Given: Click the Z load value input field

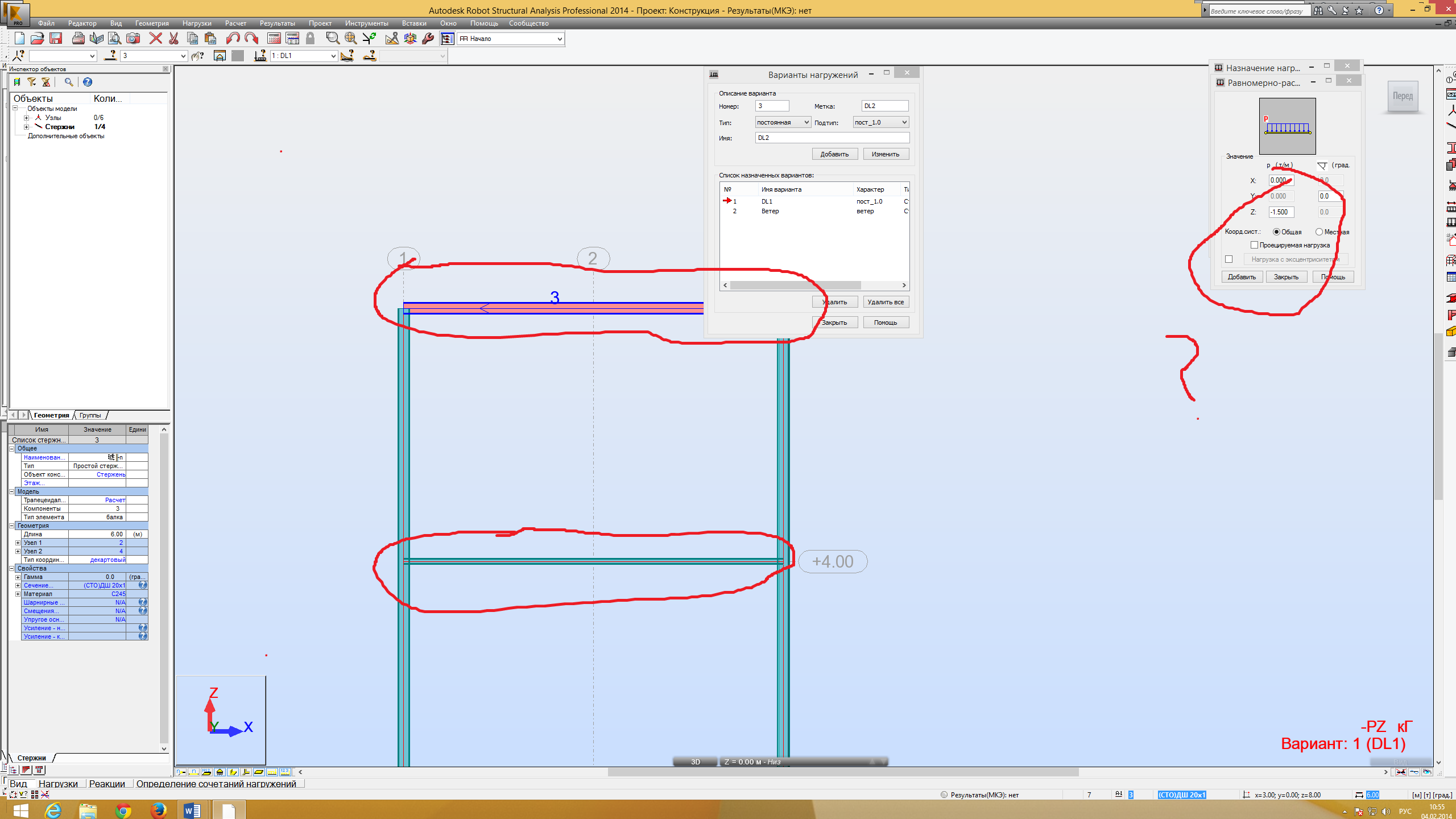Looking at the screenshot, I should pyautogui.click(x=1281, y=212).
